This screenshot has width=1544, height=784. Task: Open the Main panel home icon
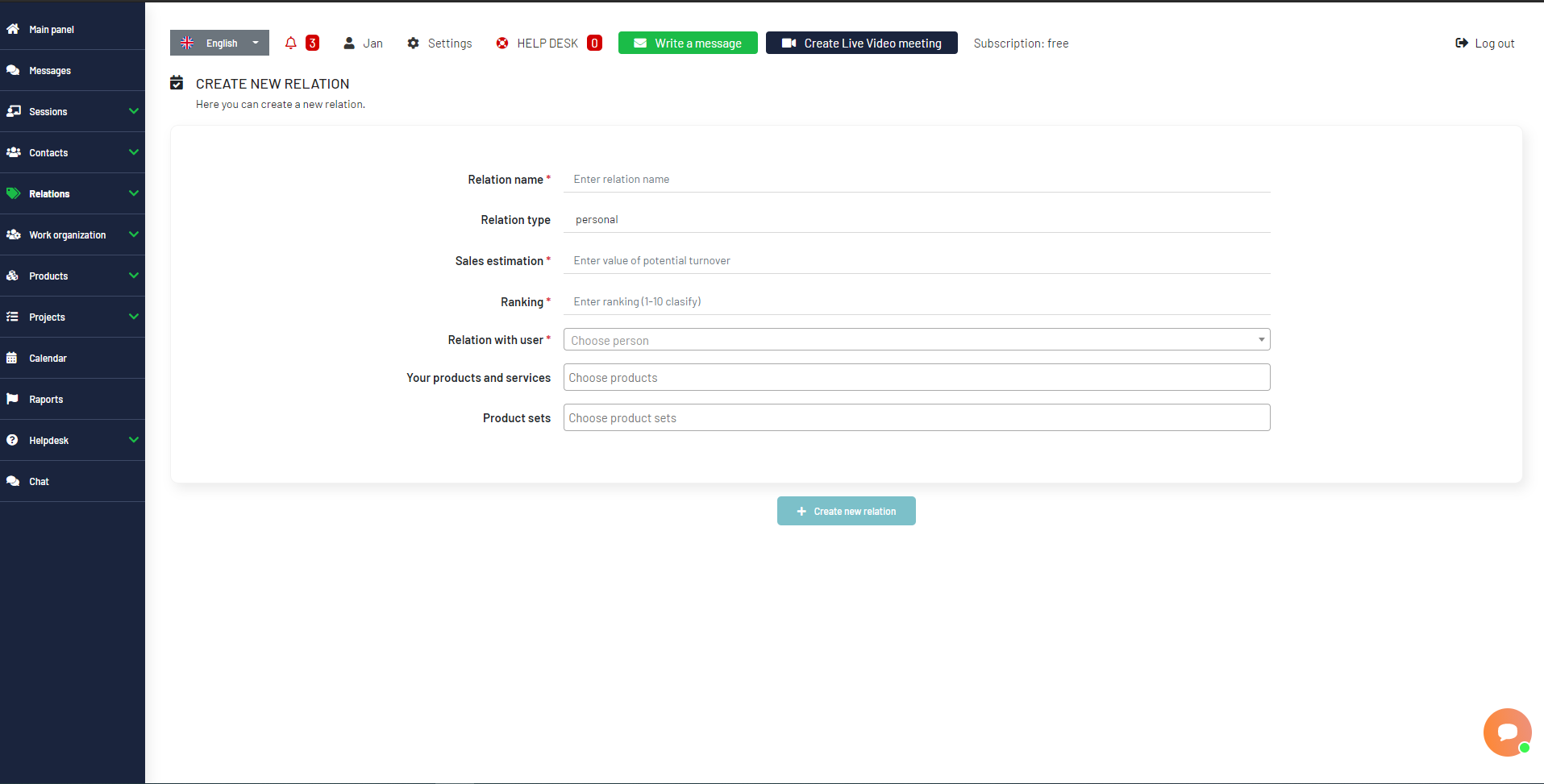coord(51,29)
